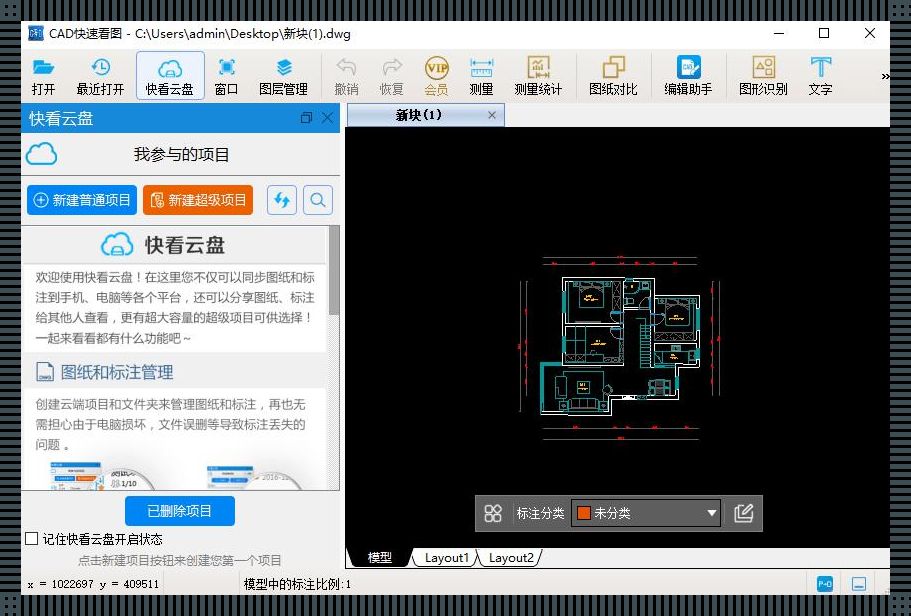
Task: Click the status bar panel toggle icon
Action: pyautogui.click(x=859, y=584)
